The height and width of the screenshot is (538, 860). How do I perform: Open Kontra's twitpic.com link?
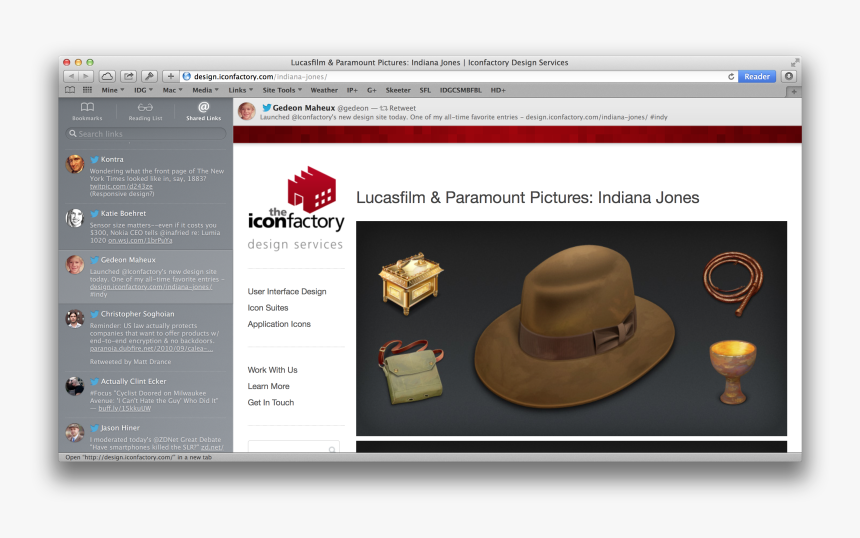[x=121, y=186]
